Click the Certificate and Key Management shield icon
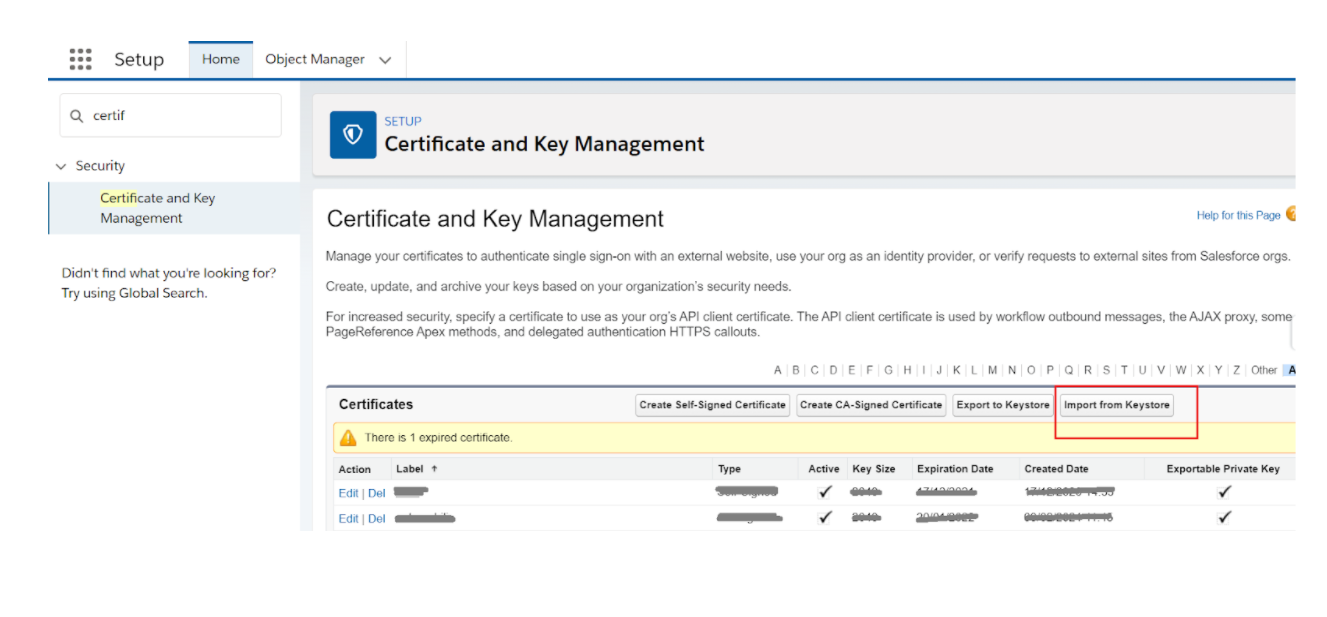 353,135
